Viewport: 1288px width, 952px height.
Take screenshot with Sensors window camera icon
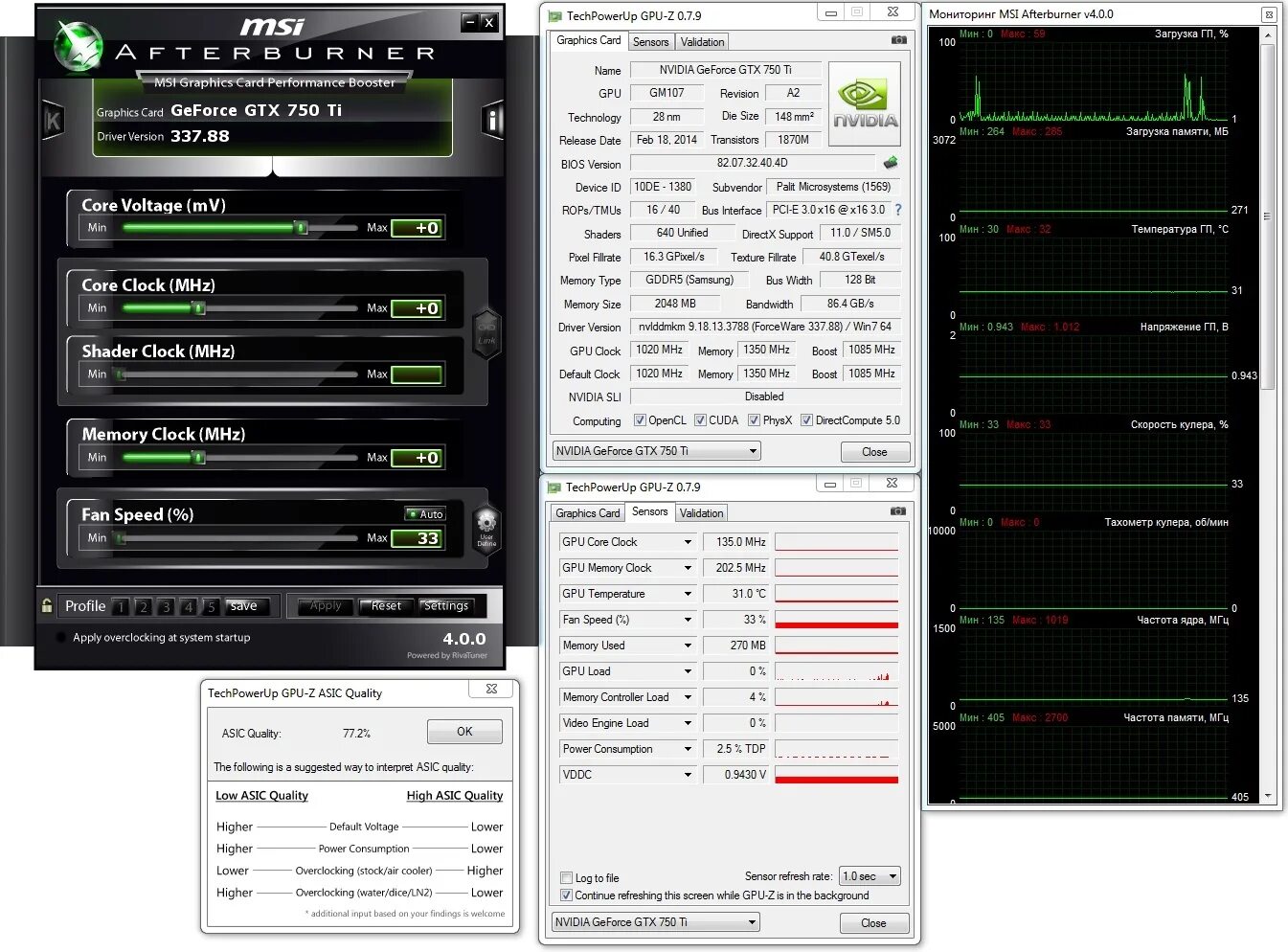pos(897,511)
